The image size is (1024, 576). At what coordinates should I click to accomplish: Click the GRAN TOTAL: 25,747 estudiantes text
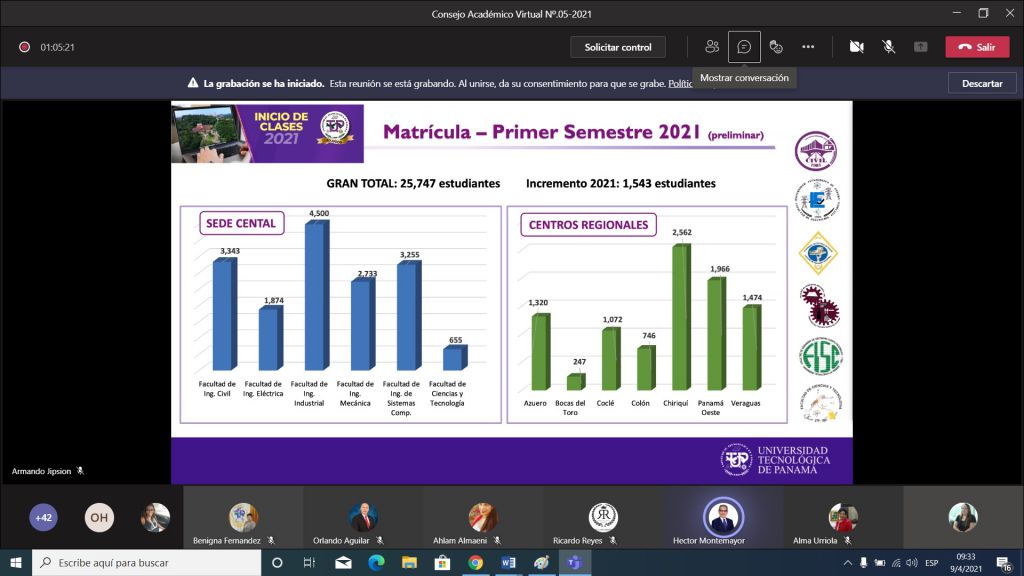coord(413,184)
